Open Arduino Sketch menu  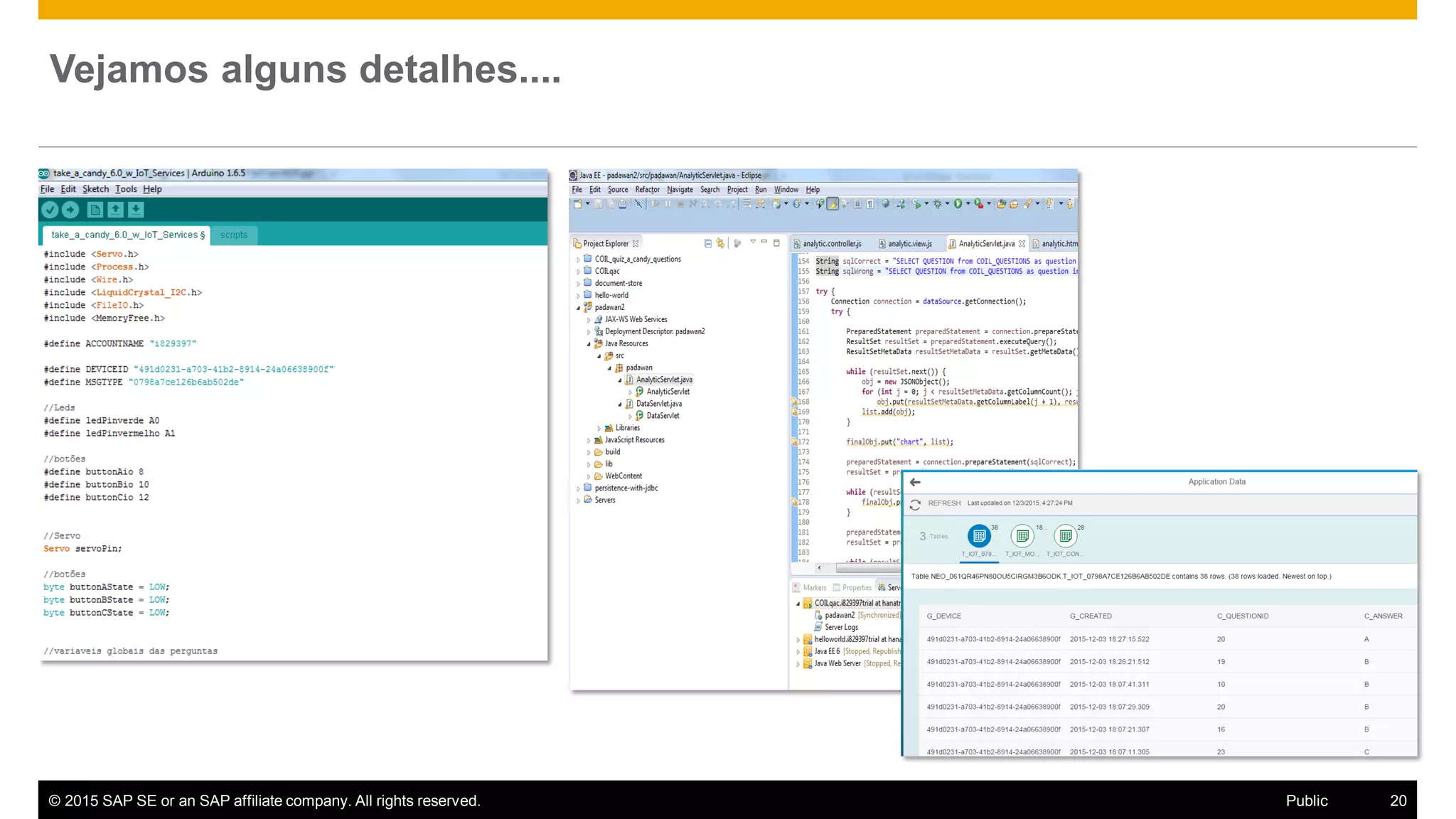[x=95, y=189]
